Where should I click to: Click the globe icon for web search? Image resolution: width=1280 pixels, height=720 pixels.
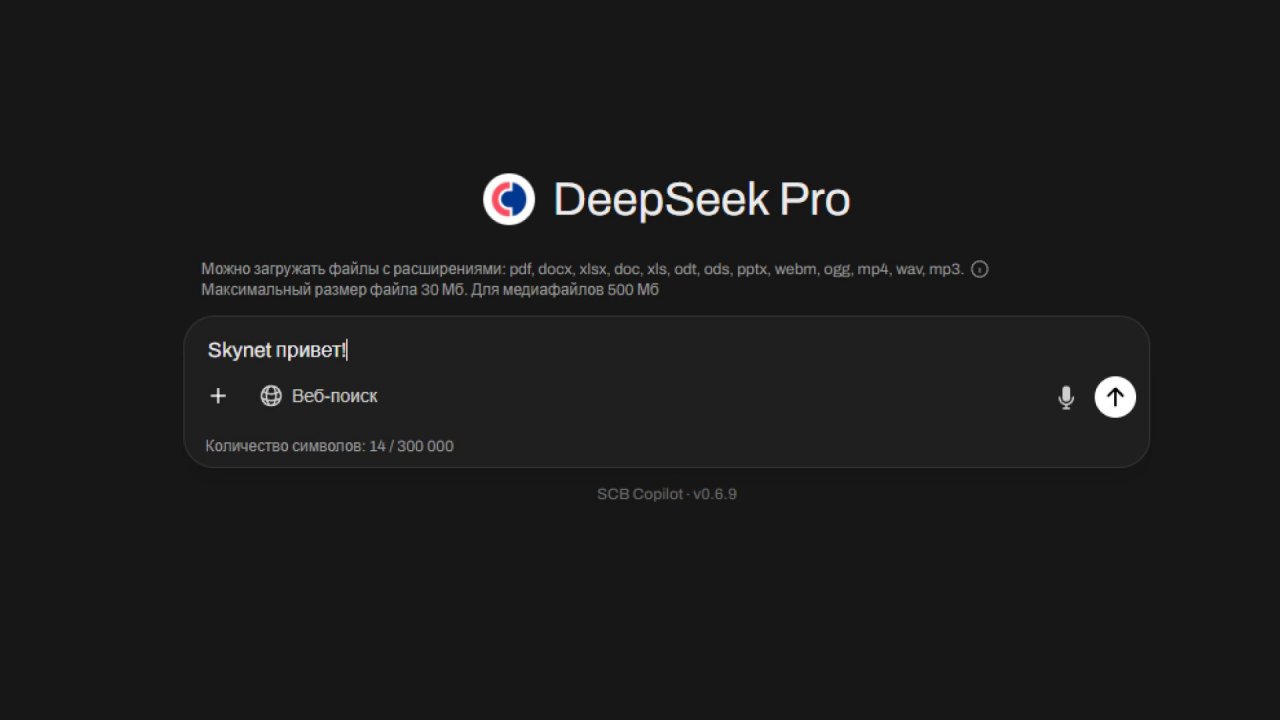click(271, 396)
